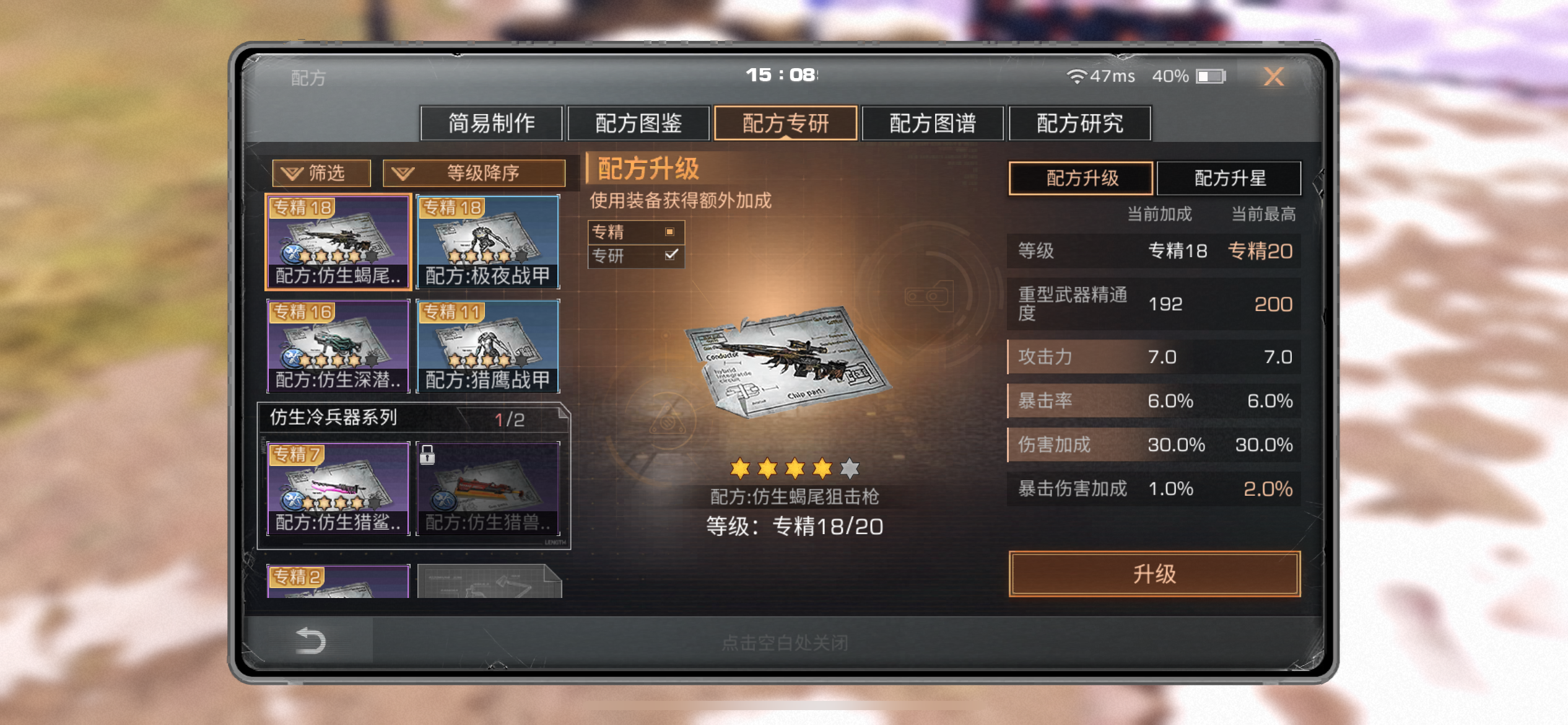Switch to 配方升星 sub-tab
1568x725 pixels.
(x=1229, y=178)
